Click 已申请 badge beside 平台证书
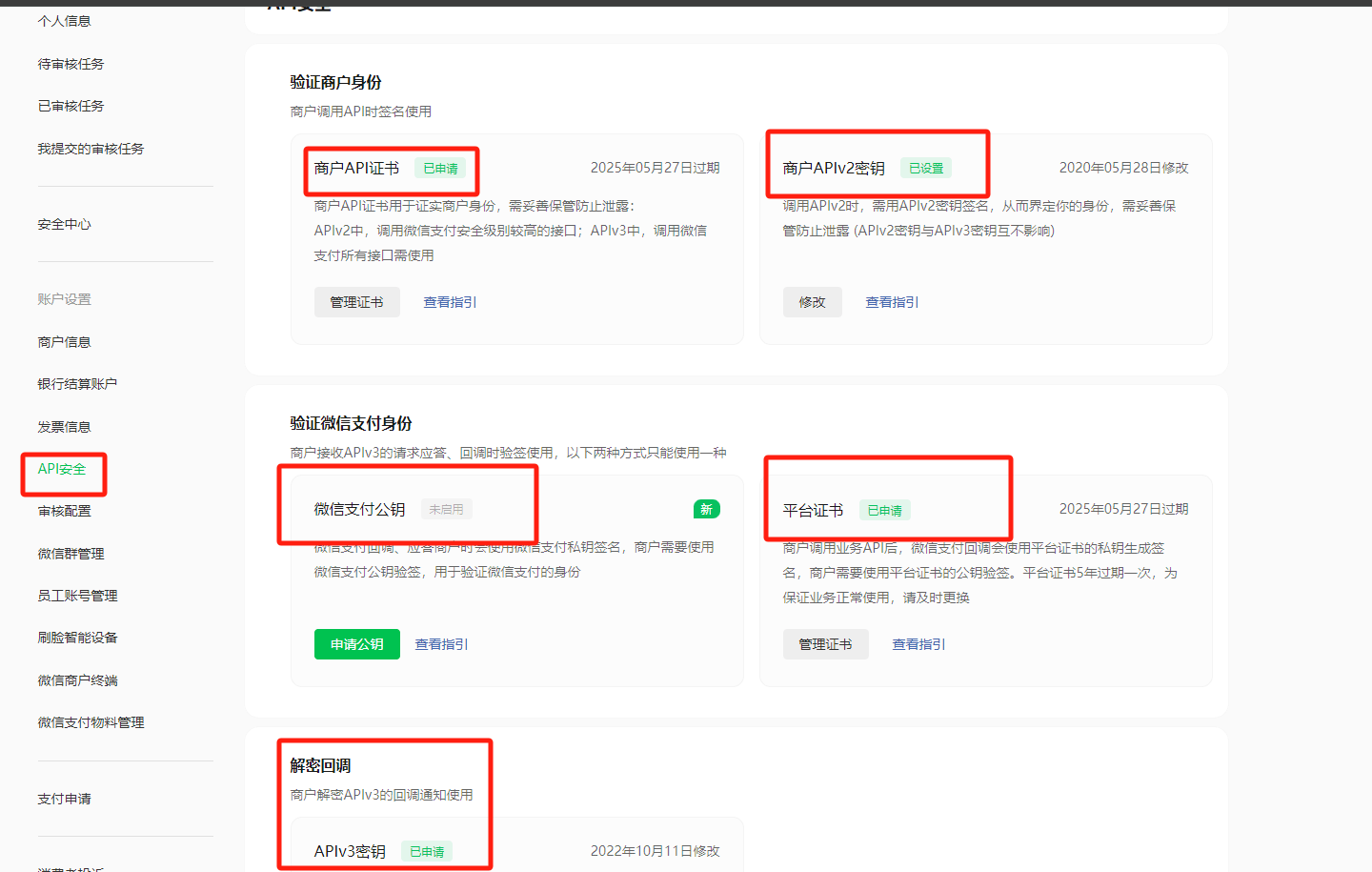Viewport: 1372px width, 872px height. click(885, 511)
